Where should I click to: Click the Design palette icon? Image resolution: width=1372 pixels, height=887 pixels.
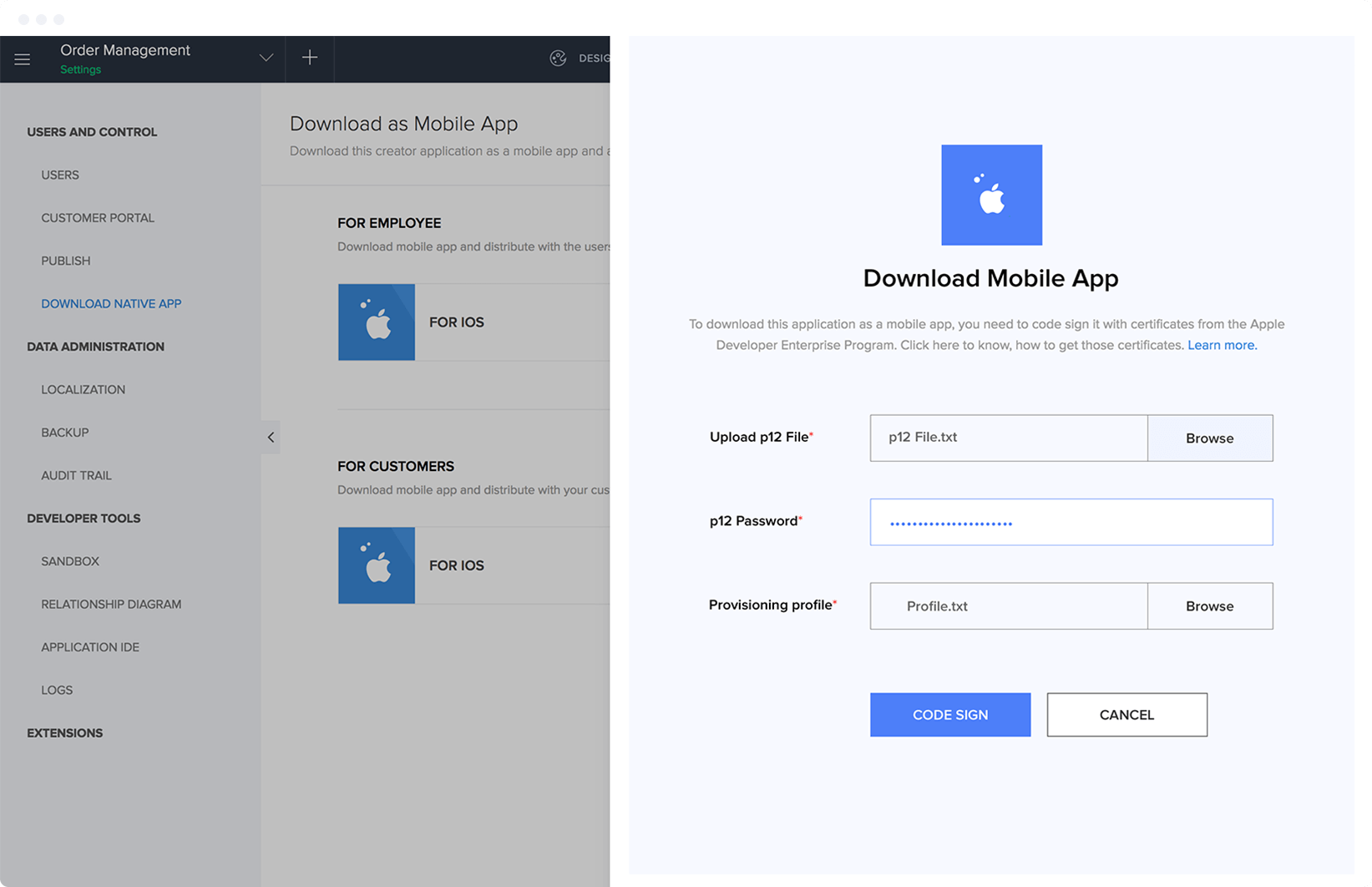[558, 58]
